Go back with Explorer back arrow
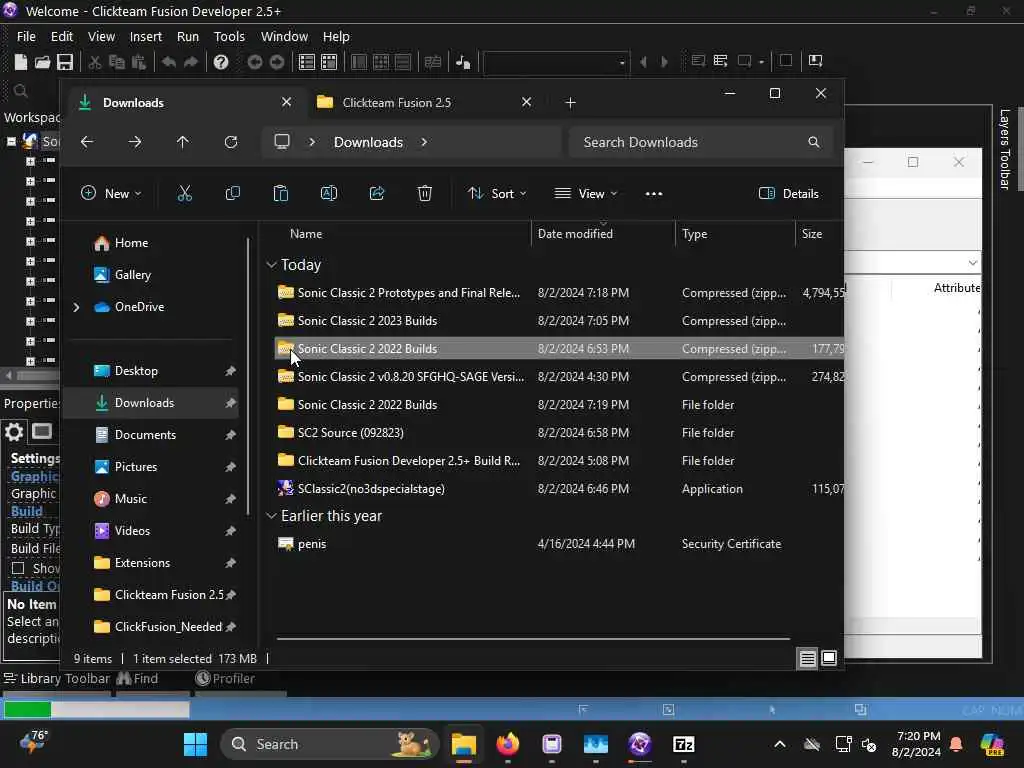This screenshot has width=1024, height=768. [x=87, y=142]
